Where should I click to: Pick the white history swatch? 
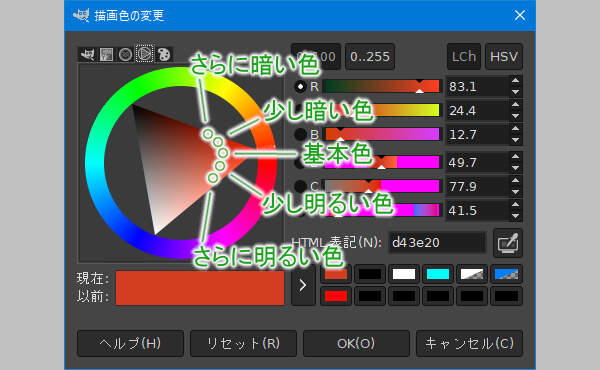point(404,274)
